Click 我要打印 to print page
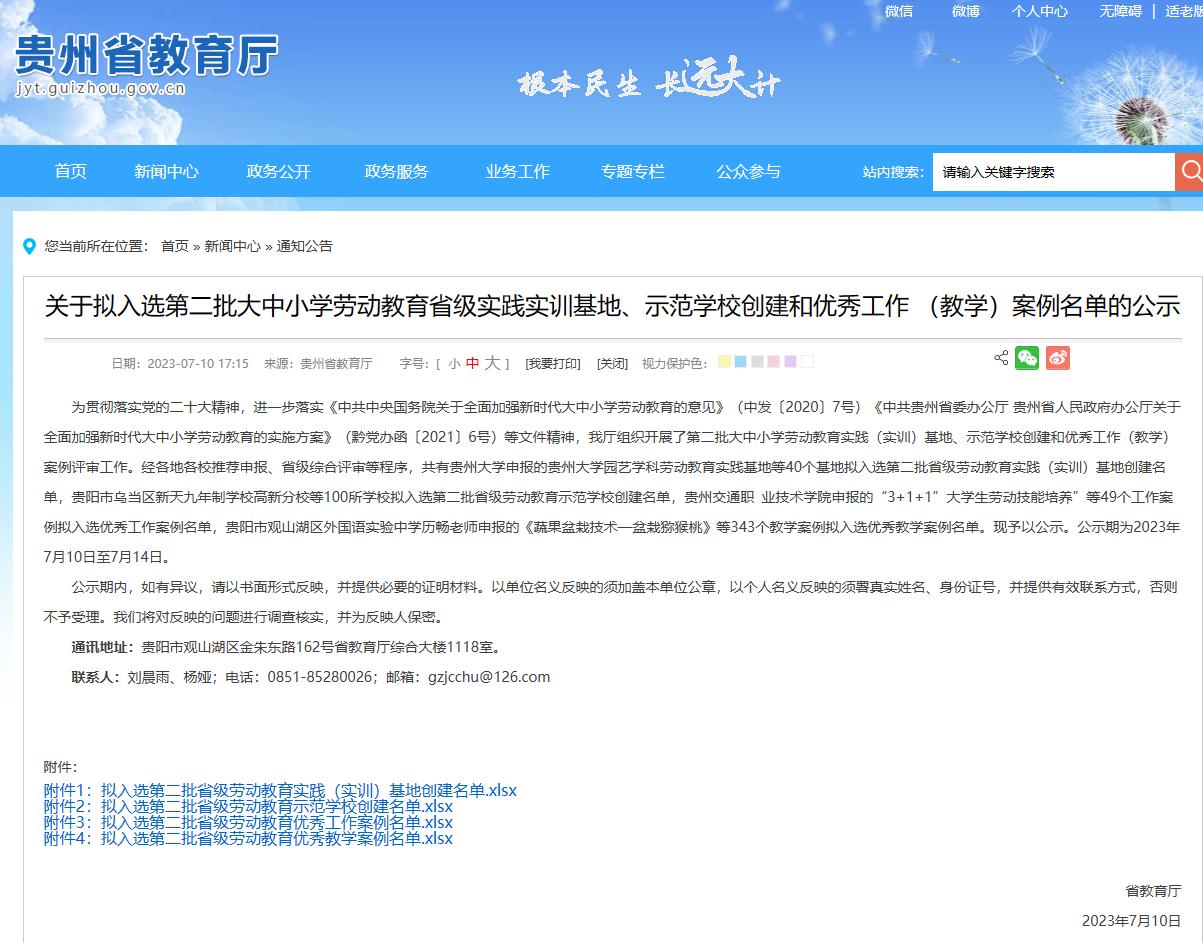Viewport: 1203px width, 943px height. [x=553, y=364]
